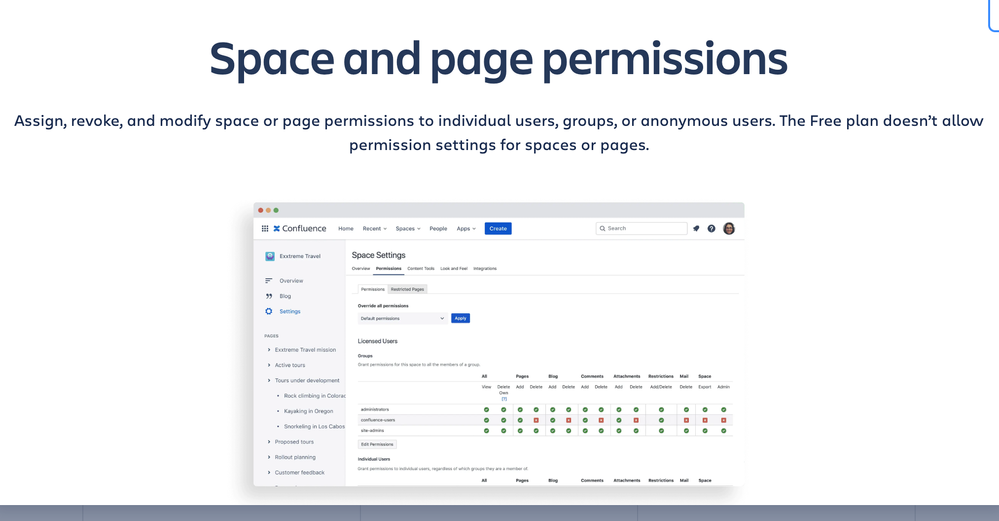Image resolution: width=999 pixels, height=521 pixels.
Task: Open the user profile avatar
Action: [729, 229]
